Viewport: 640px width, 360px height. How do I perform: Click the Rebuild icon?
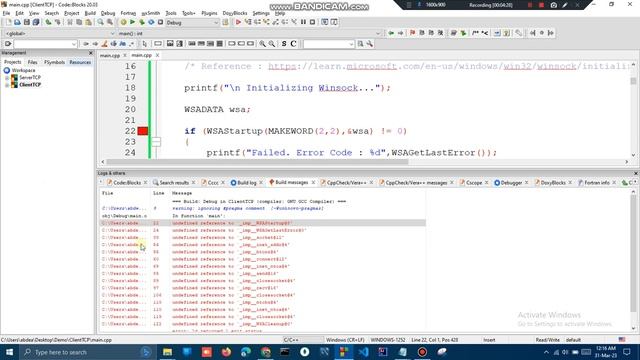[x=151, y=22]
